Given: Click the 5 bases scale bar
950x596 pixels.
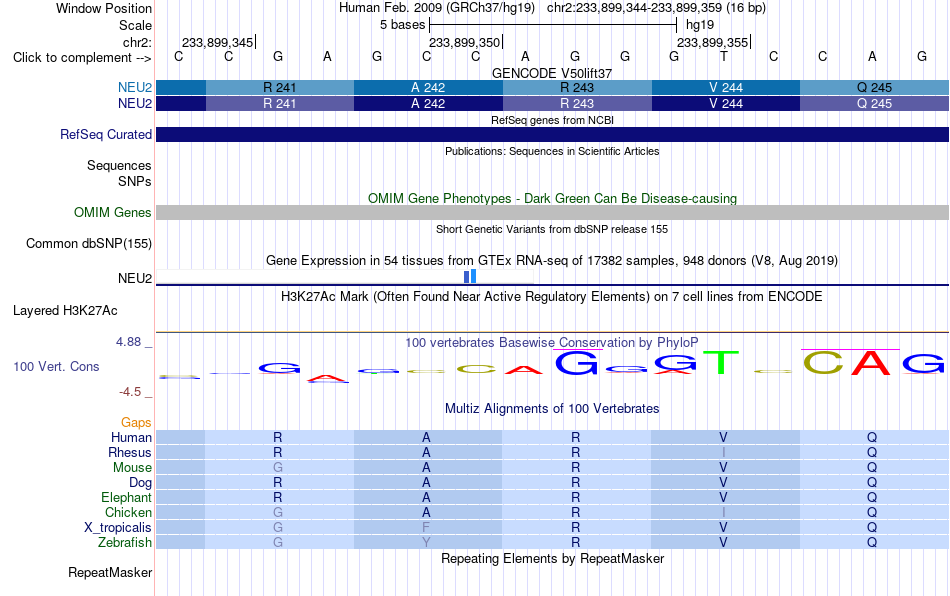Looking at the screenshot, I should [x=553, y=25].
